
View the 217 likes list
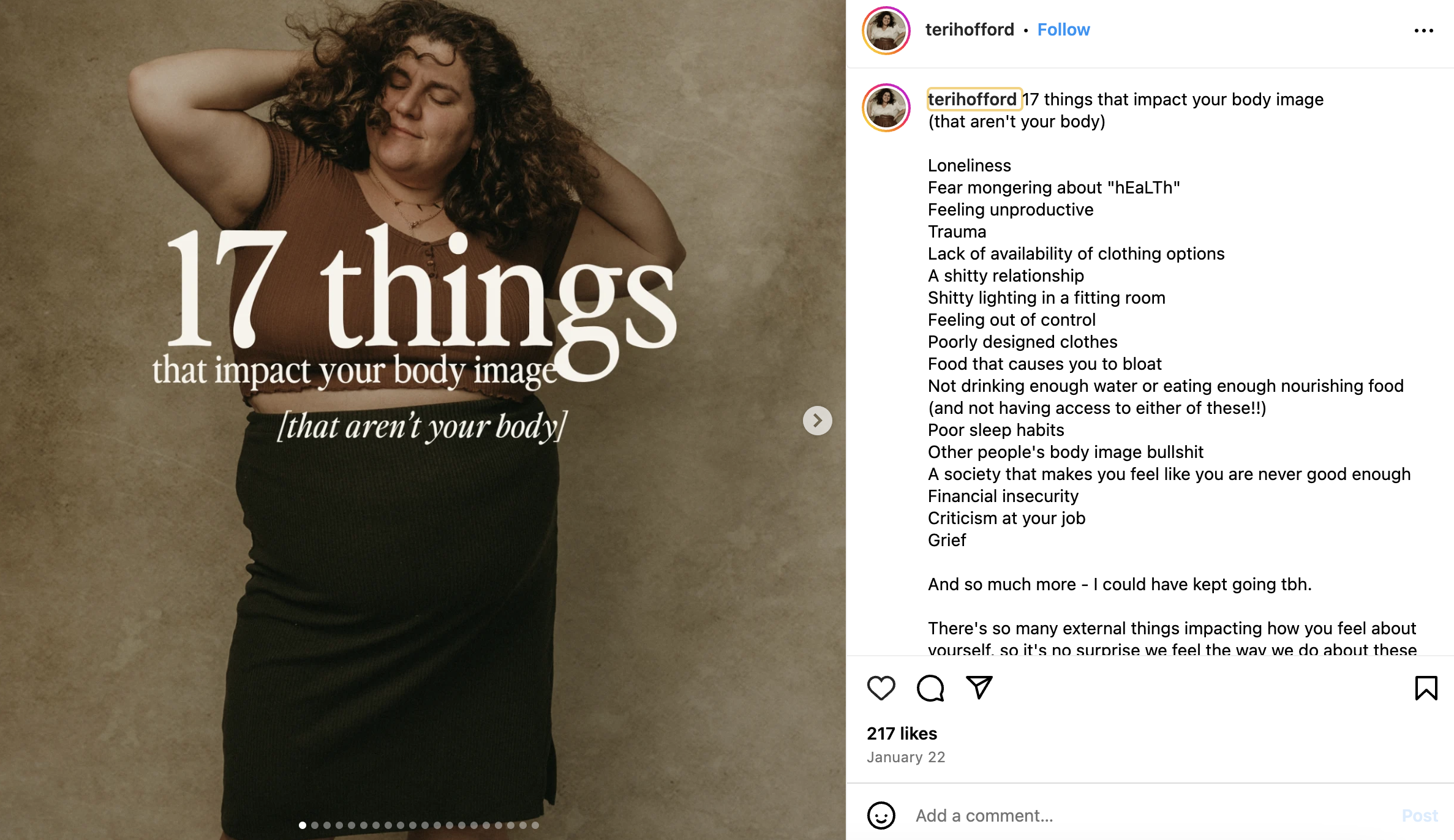click(902, 733)
